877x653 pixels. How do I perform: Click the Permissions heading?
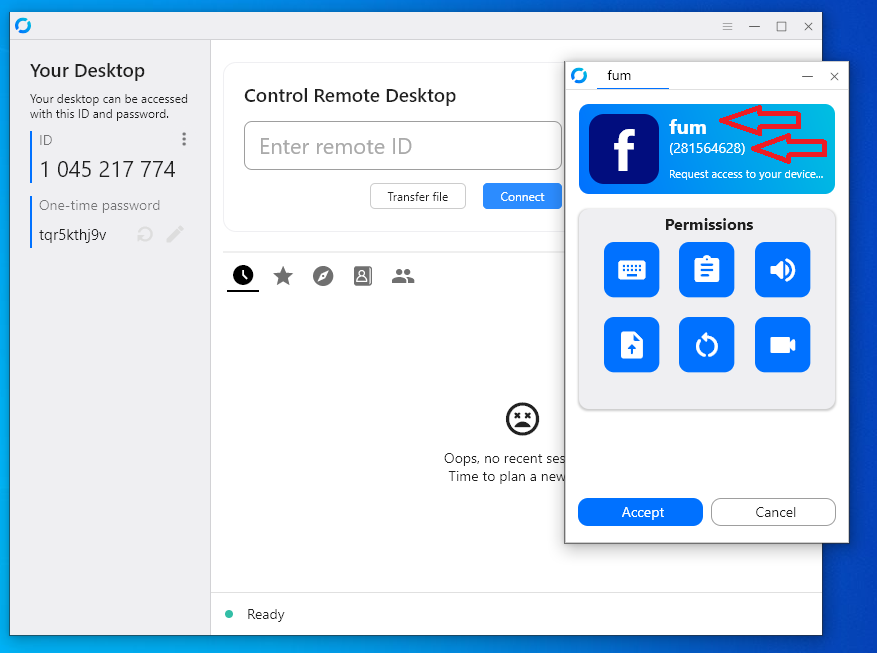pyautogui.click(x=709, y=224)
